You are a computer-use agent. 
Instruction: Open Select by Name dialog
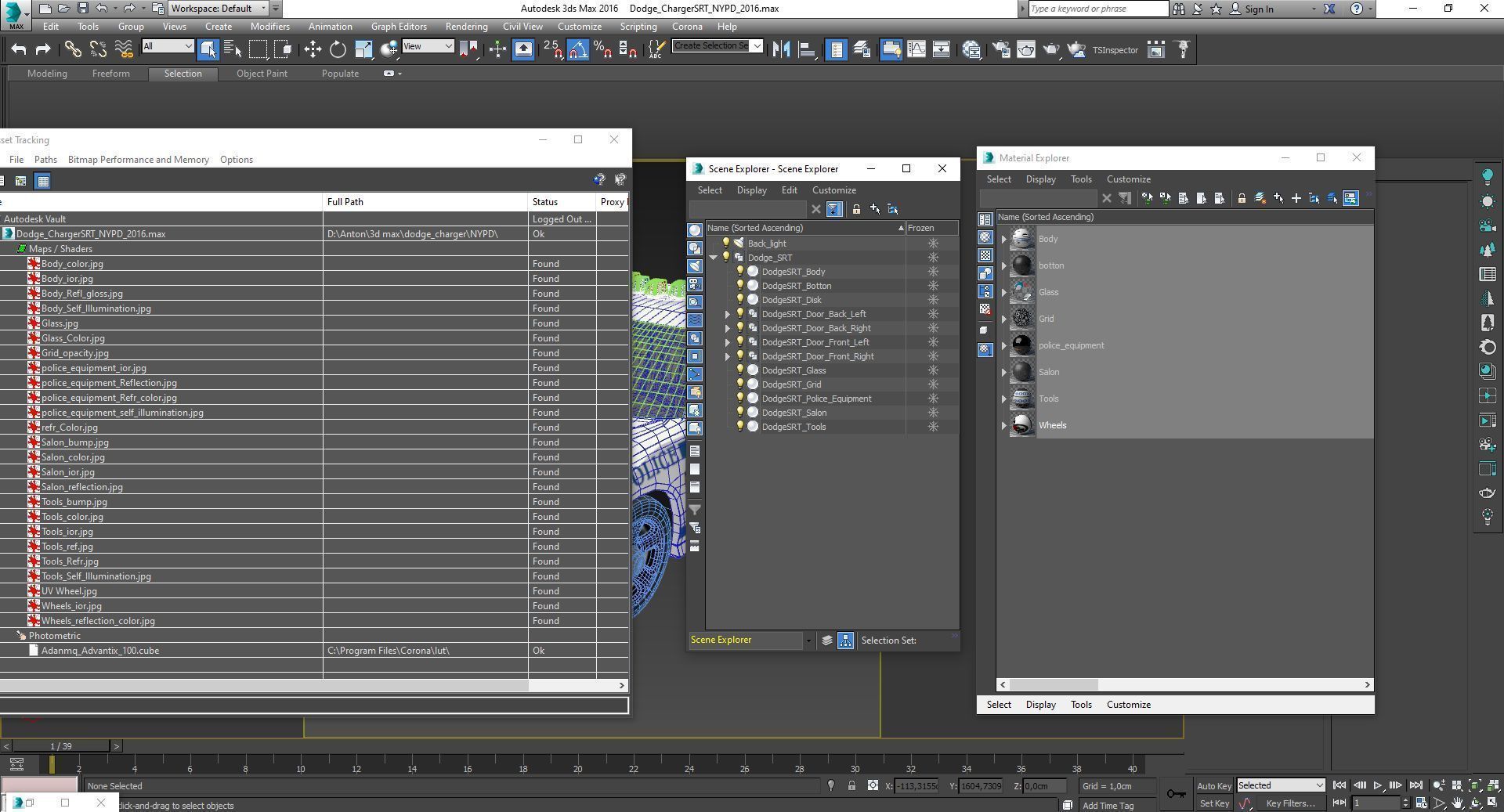coord(233,49)
